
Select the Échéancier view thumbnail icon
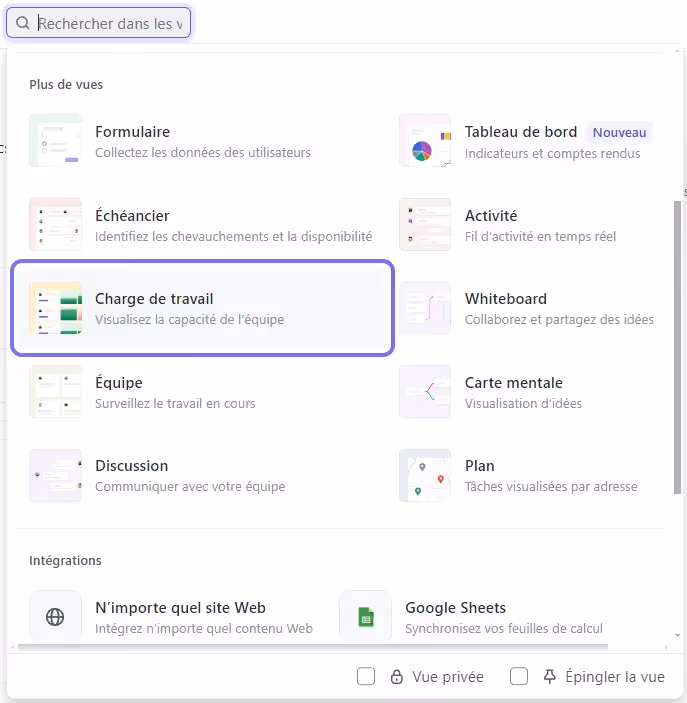[x=56, y=225]
